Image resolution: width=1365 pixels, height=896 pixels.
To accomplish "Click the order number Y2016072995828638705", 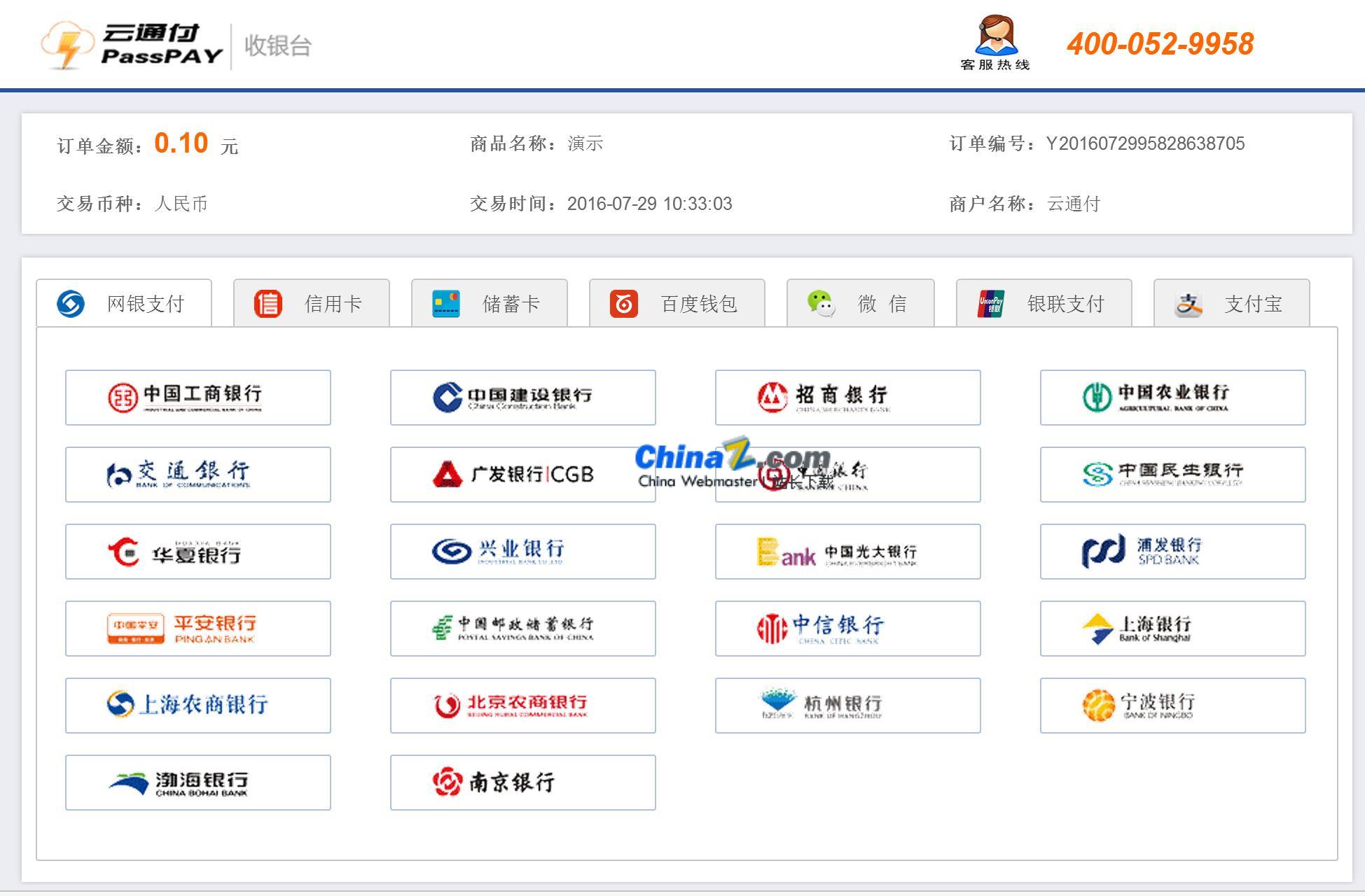I will click(x=1145, y=143).
